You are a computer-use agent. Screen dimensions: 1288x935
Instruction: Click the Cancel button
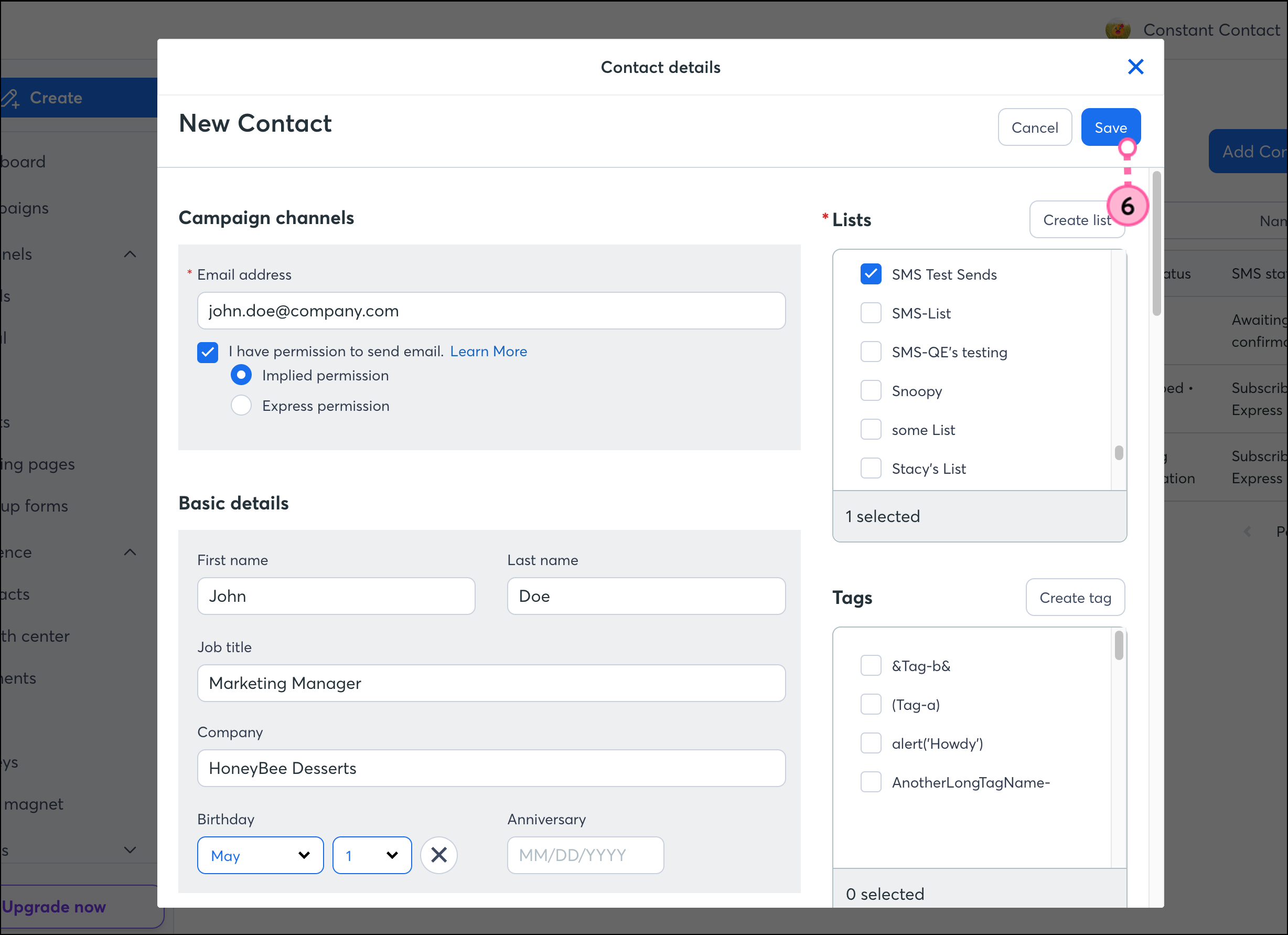click(1035, 127)
